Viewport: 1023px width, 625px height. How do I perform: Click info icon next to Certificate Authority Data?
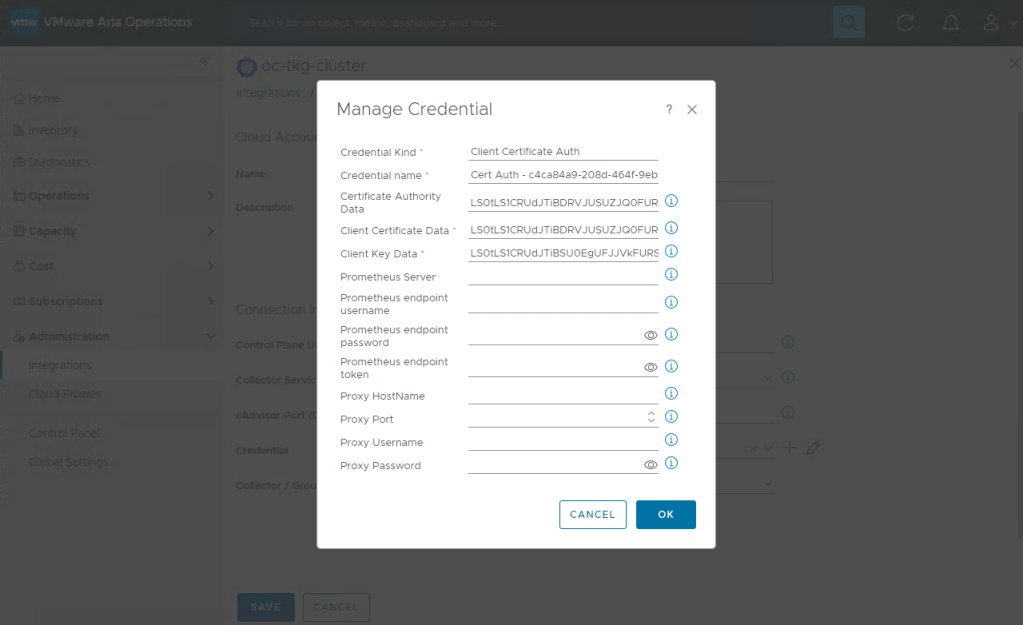(672, 201)
